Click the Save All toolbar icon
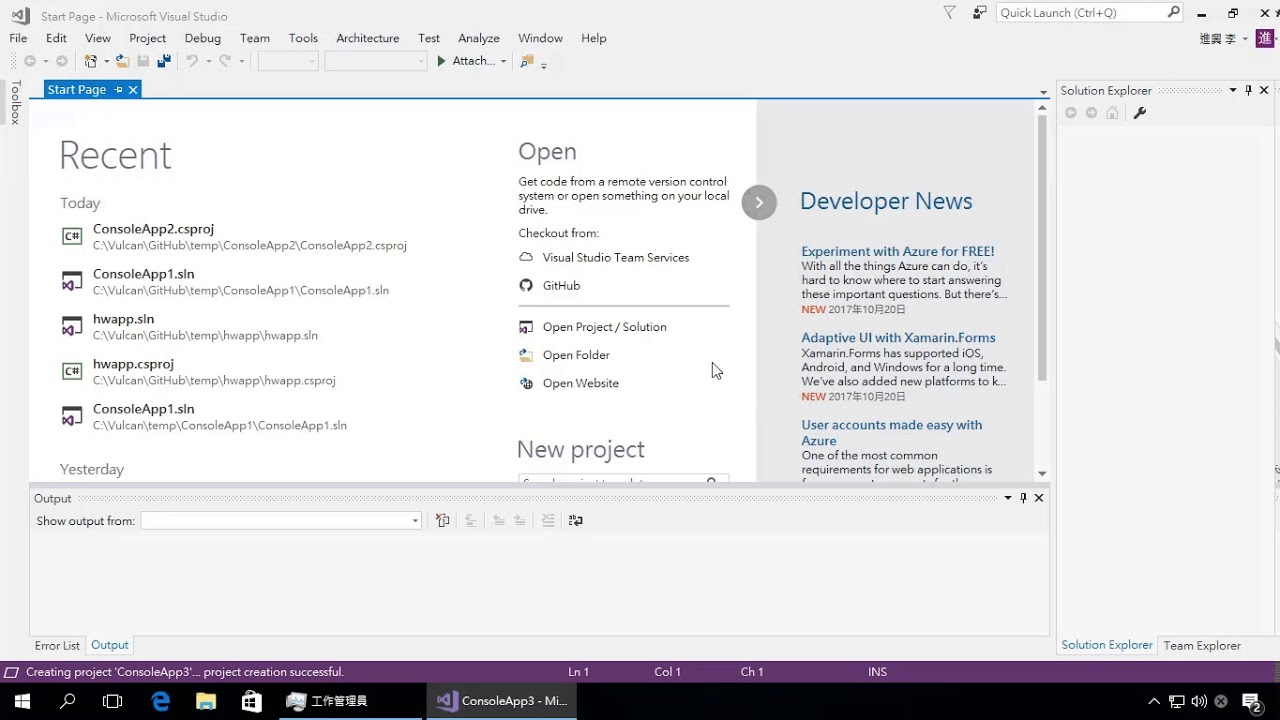 164,61
